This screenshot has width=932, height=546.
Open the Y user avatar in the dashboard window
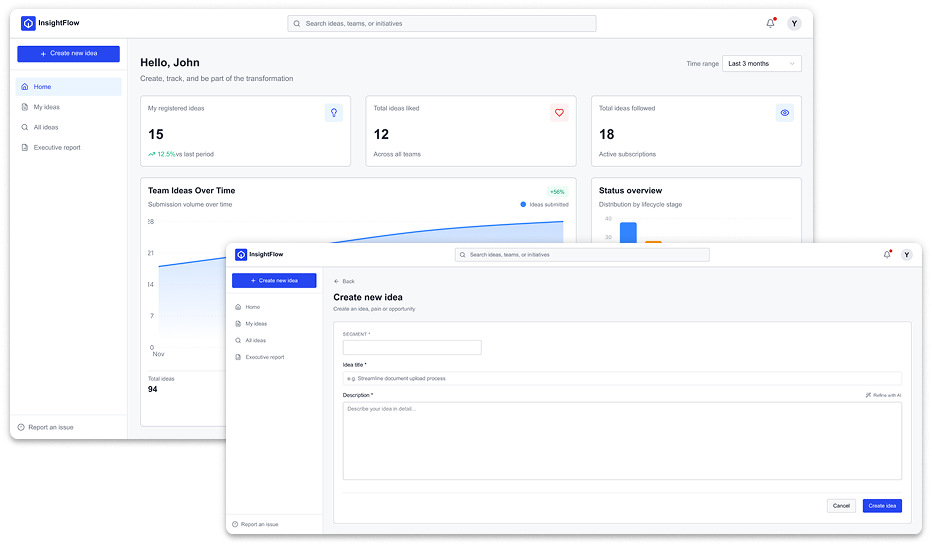(x=794, y=23)
